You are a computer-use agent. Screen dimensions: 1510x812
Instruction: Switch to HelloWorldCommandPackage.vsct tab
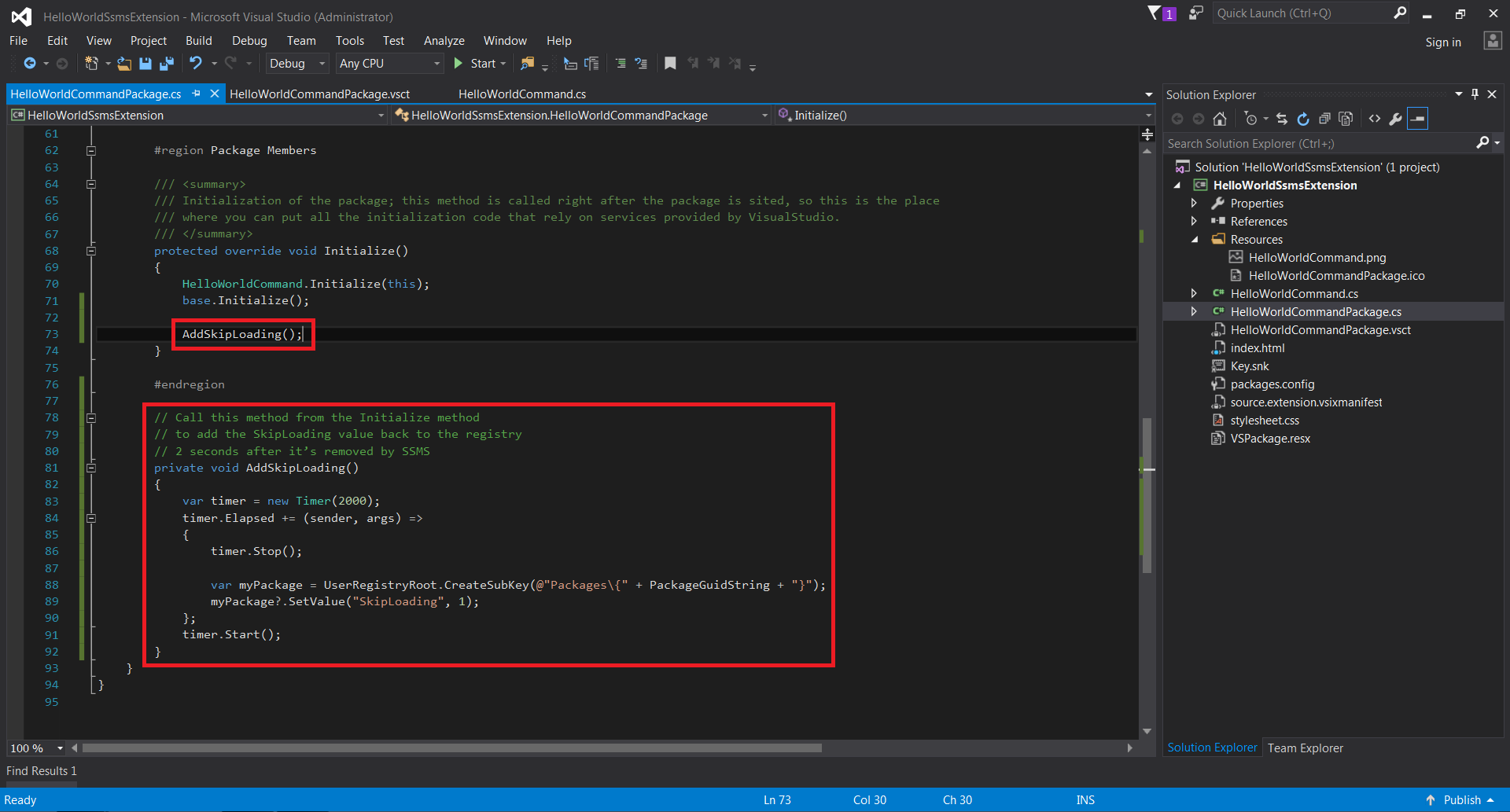320,94
